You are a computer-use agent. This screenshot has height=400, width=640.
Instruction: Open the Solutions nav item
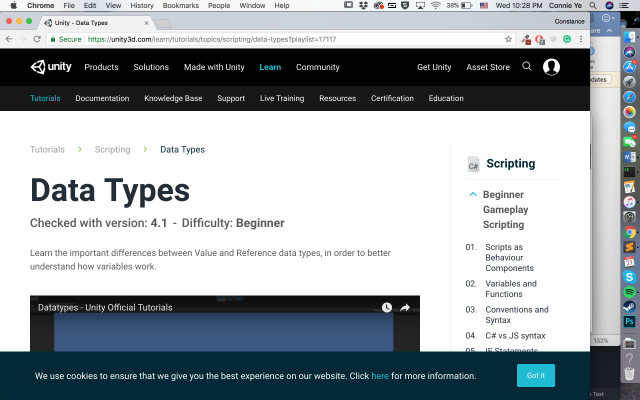(x=151, y=67)
